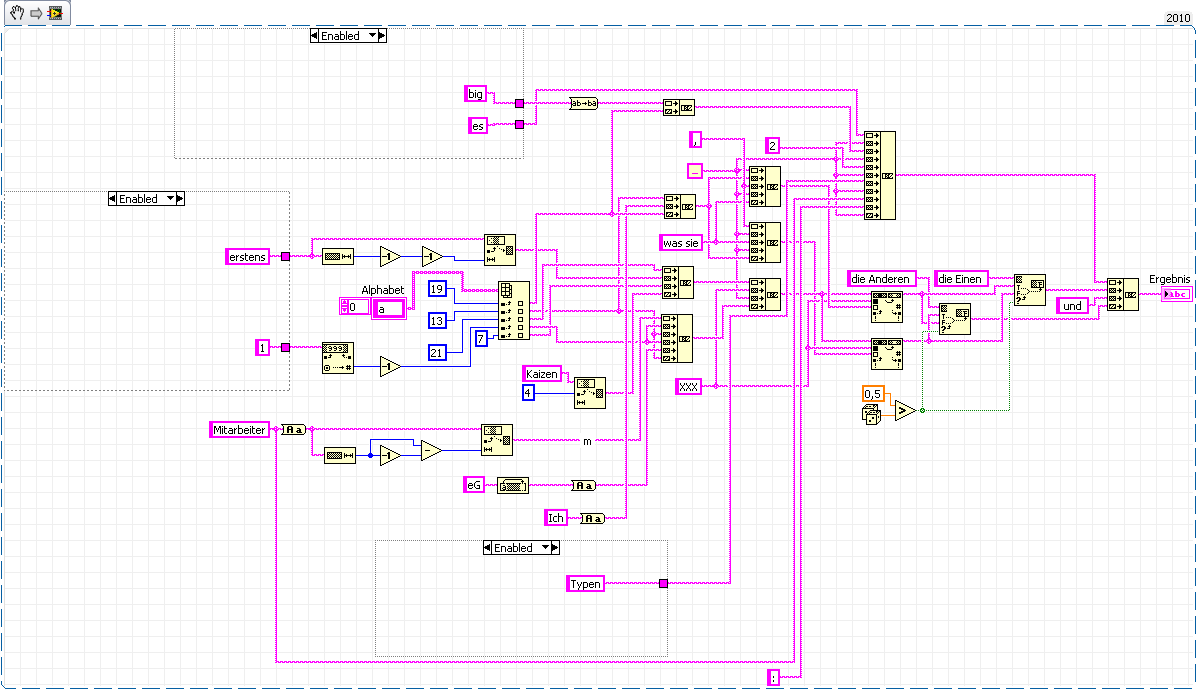This screenshot has height=690, width=1197.
Task: Select the final Concatenate Strings node before Ergebnis
Action: coord(1122,295)
